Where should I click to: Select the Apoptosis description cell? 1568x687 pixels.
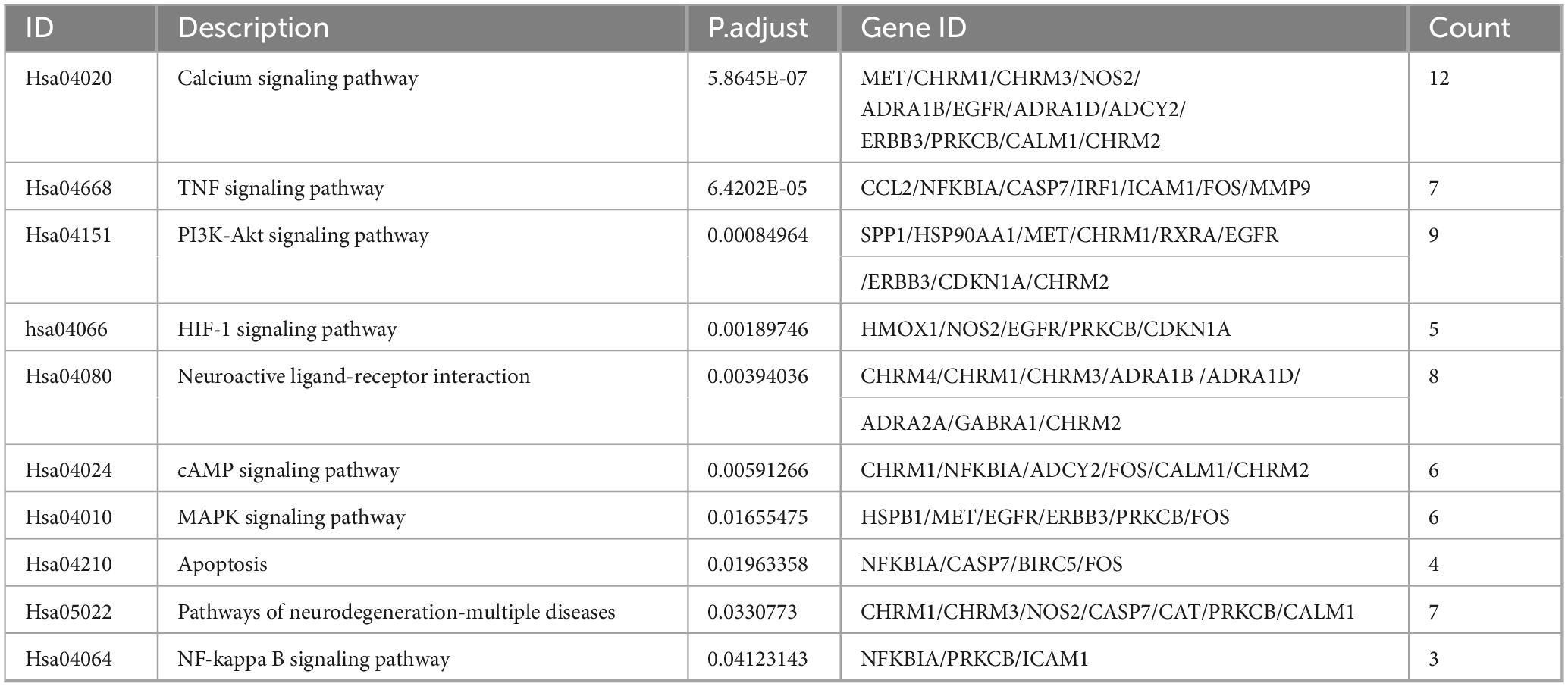[x=222, y=564]
